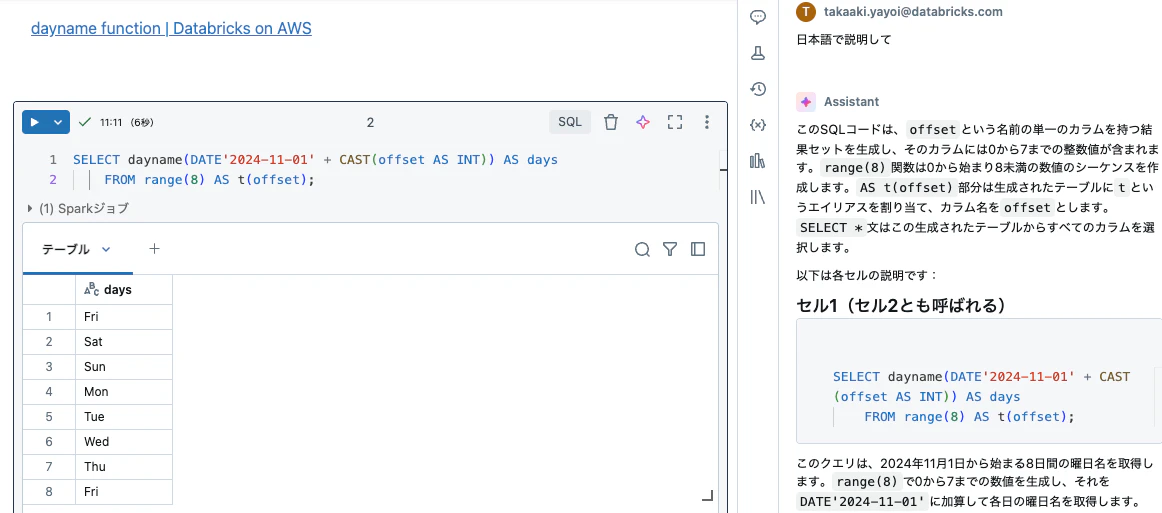Add a new visualization with plus icon
Viewport: 1162px width, 513px height.
(154, 248)
